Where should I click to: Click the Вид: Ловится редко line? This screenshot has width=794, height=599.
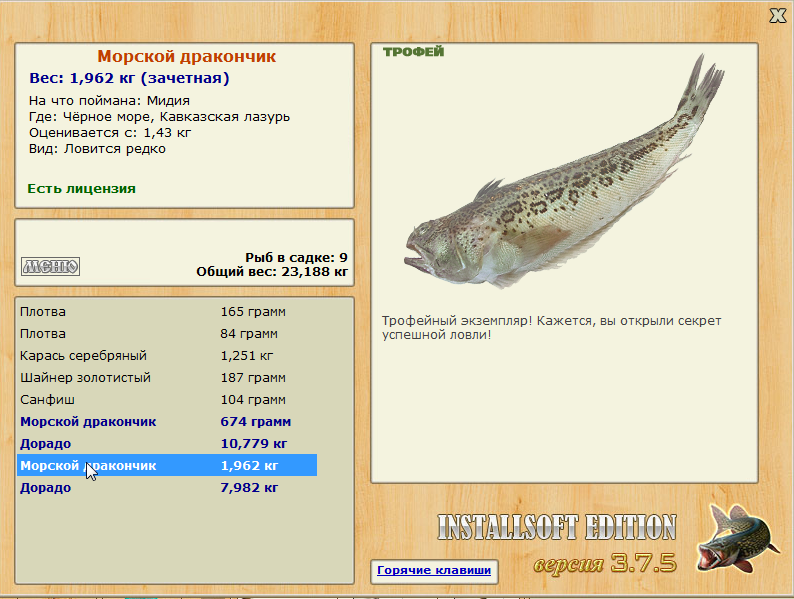(x=97, y=149)
